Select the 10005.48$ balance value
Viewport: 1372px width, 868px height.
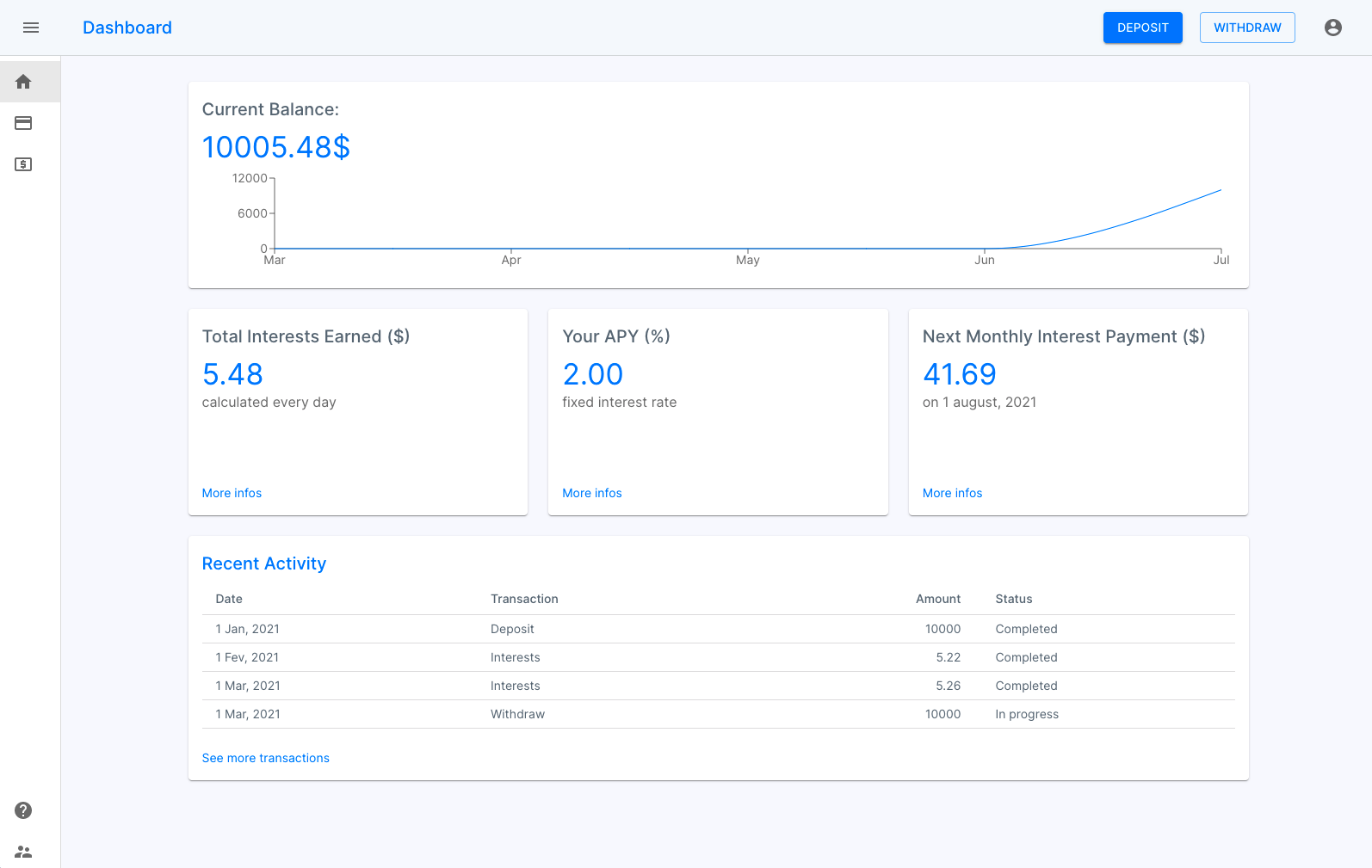(276, 147)
